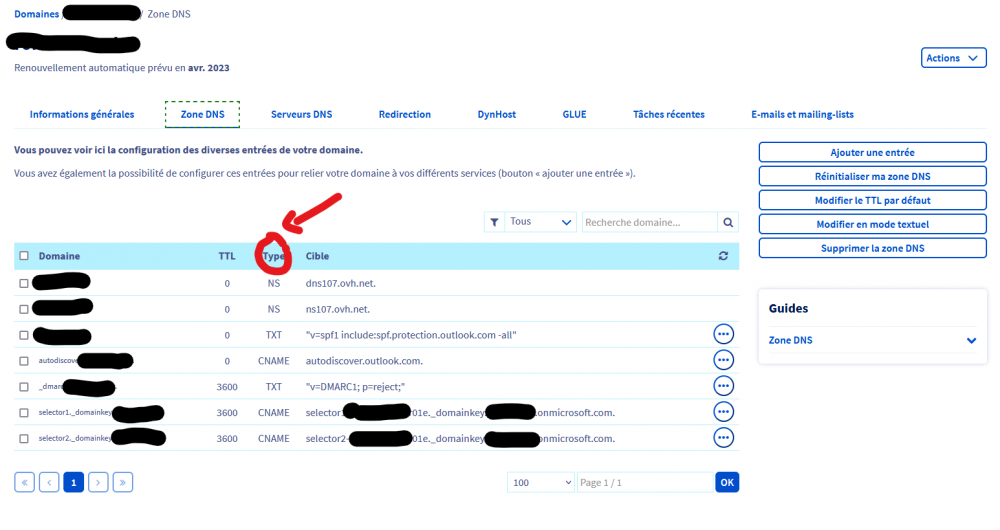The image size is (1000, 530).
Task: Open the Actions dropdown
Action: click(x=953, y=57)
